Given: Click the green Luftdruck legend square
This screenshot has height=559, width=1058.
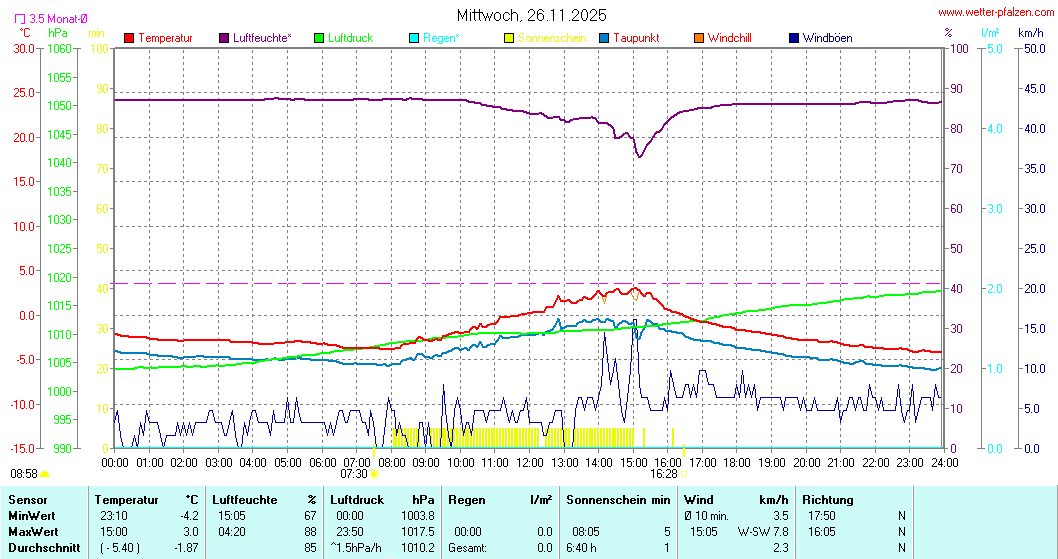Looking at the screenshot, I should tap(320, 38).
